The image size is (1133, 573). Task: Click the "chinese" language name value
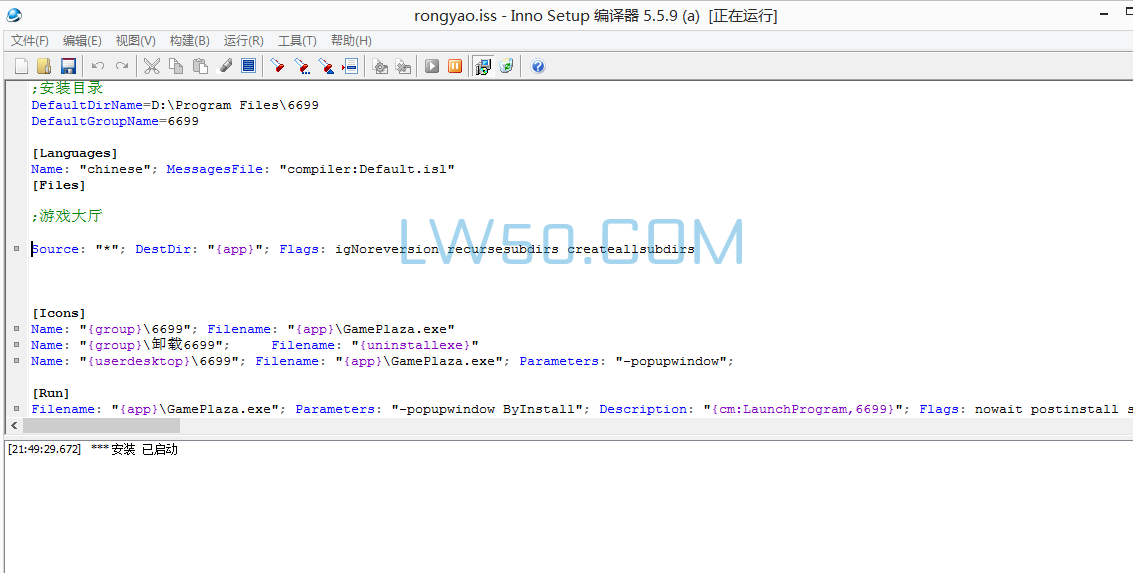click(x=115, y=169)
